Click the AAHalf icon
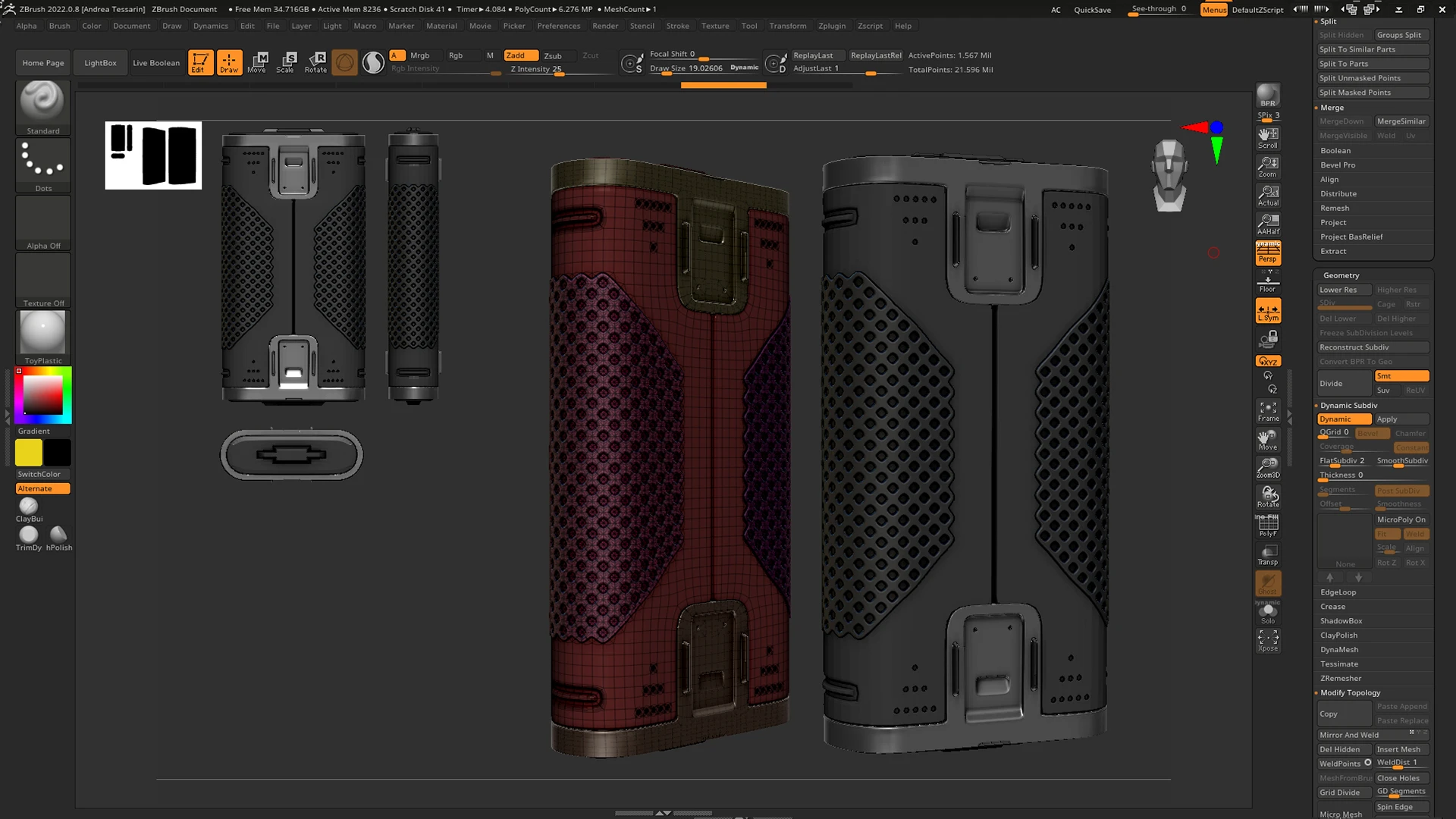 1268,224
